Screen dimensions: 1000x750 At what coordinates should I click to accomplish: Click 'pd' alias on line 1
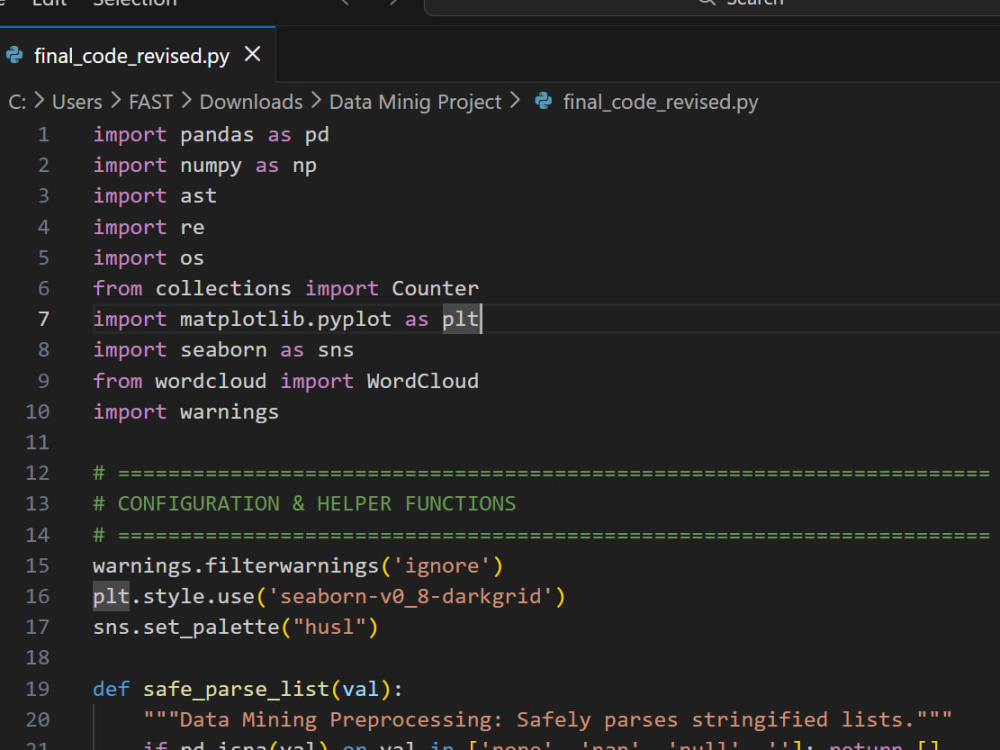[316, 135]
